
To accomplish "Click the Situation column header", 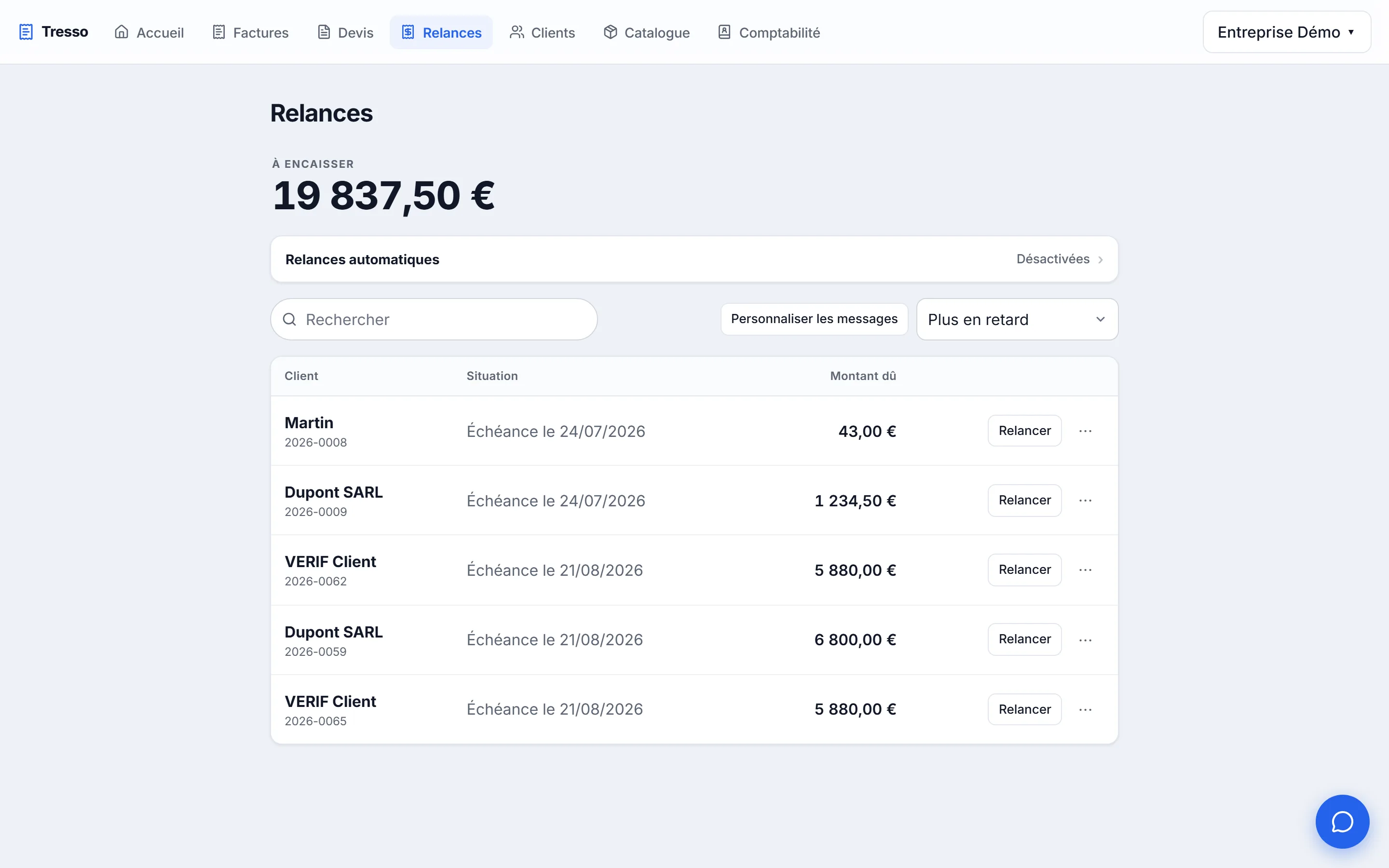I will [x=492, y=376].
